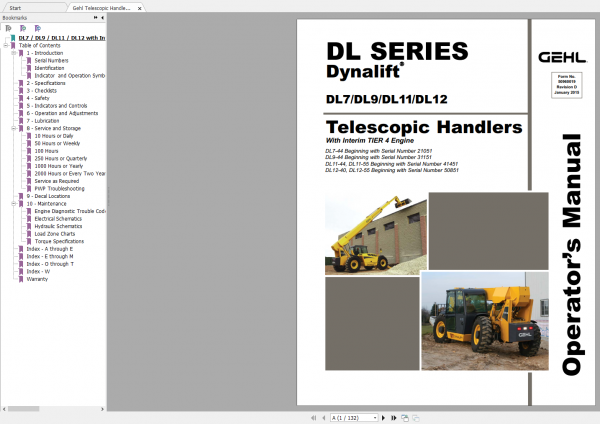
Task: Click the bookmarks scrollbar left arrow
Action: coord(4,409)
